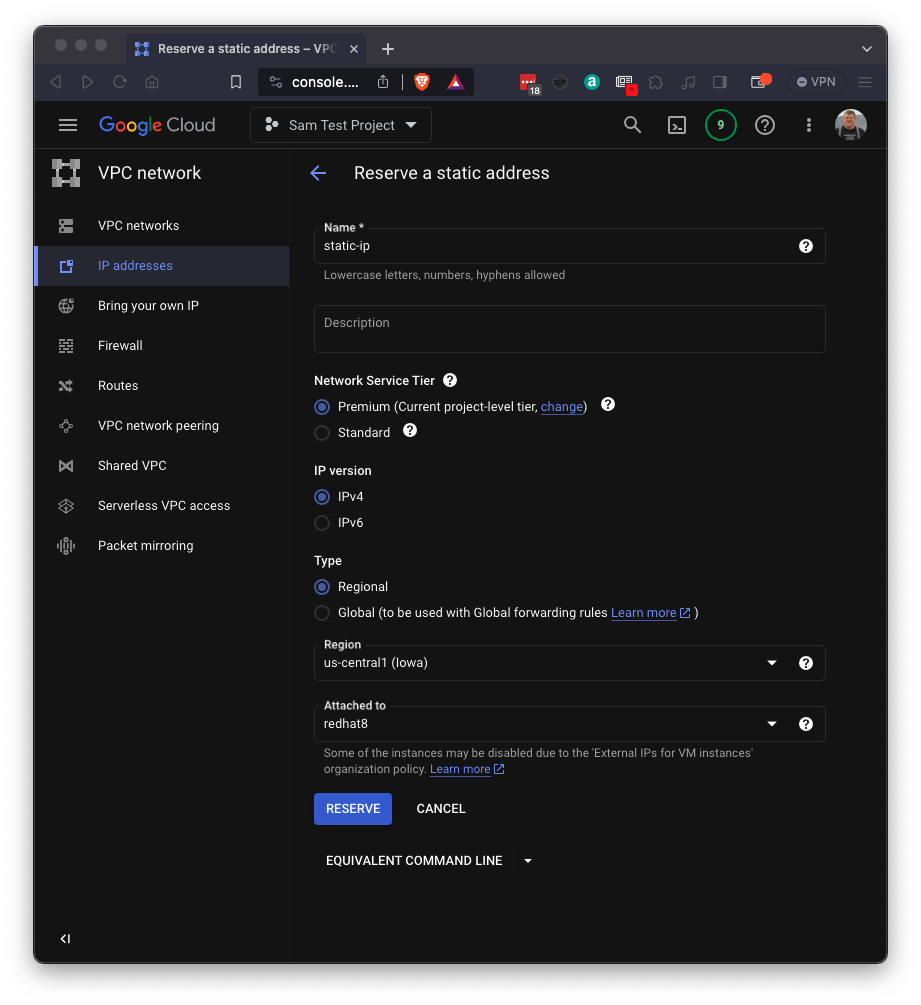Open Routes in sidebar

click(x=162, y=386)
